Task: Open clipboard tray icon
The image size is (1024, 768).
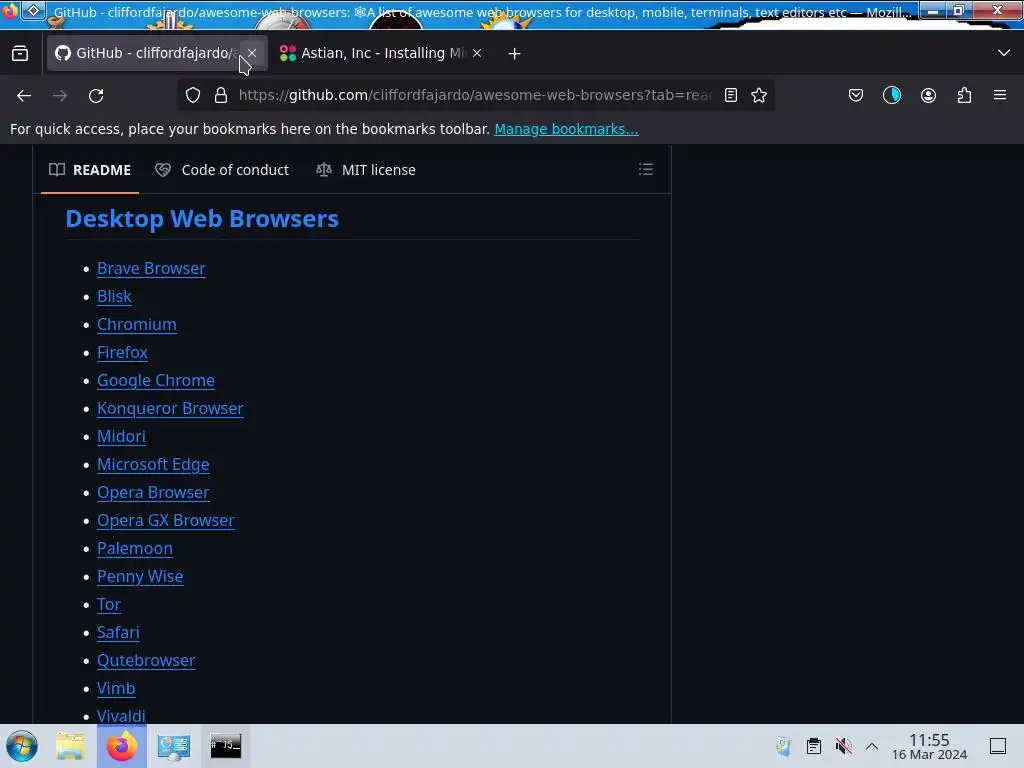Action: (814, 746)
